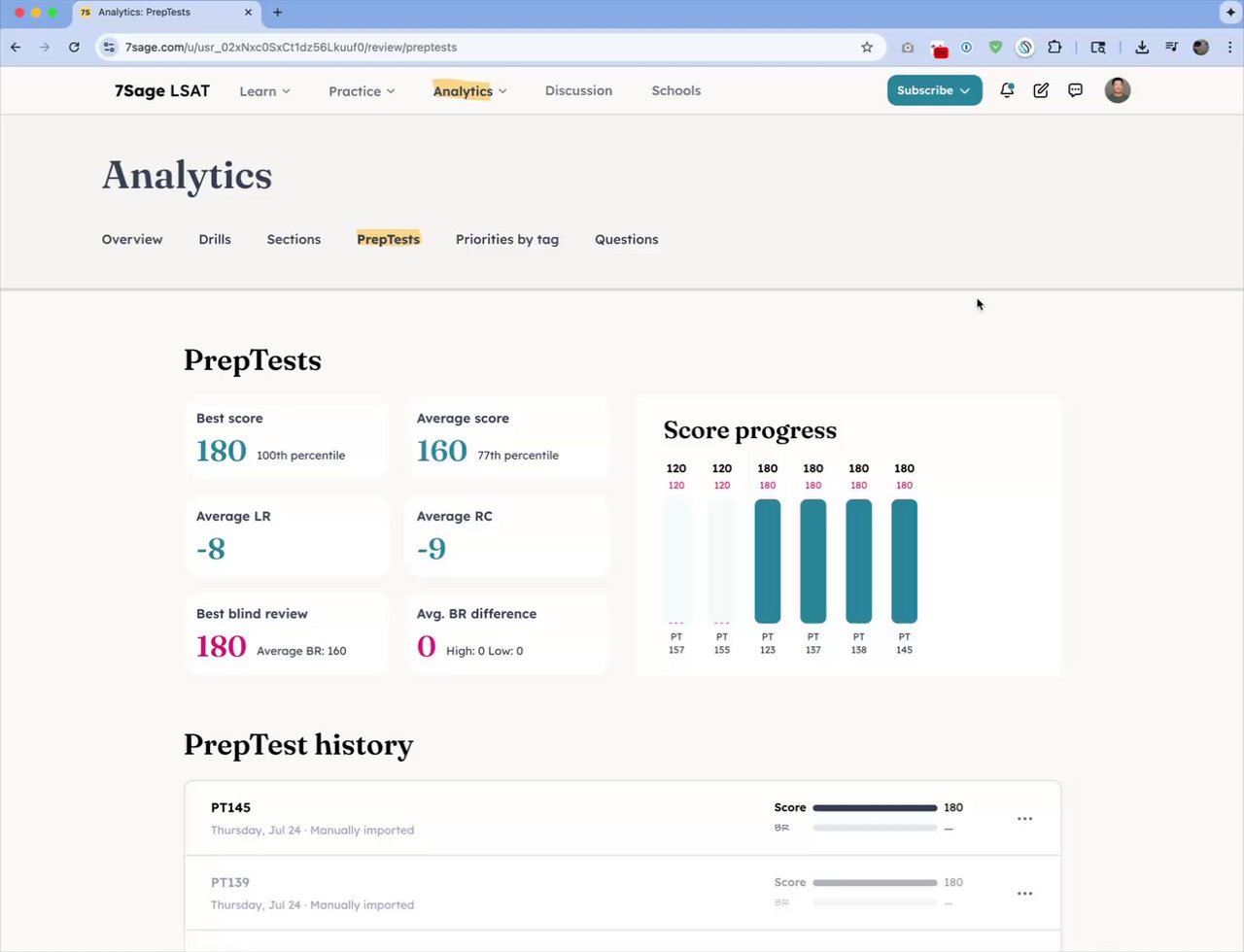Click the Avg. BR difference card

[506, 633]
